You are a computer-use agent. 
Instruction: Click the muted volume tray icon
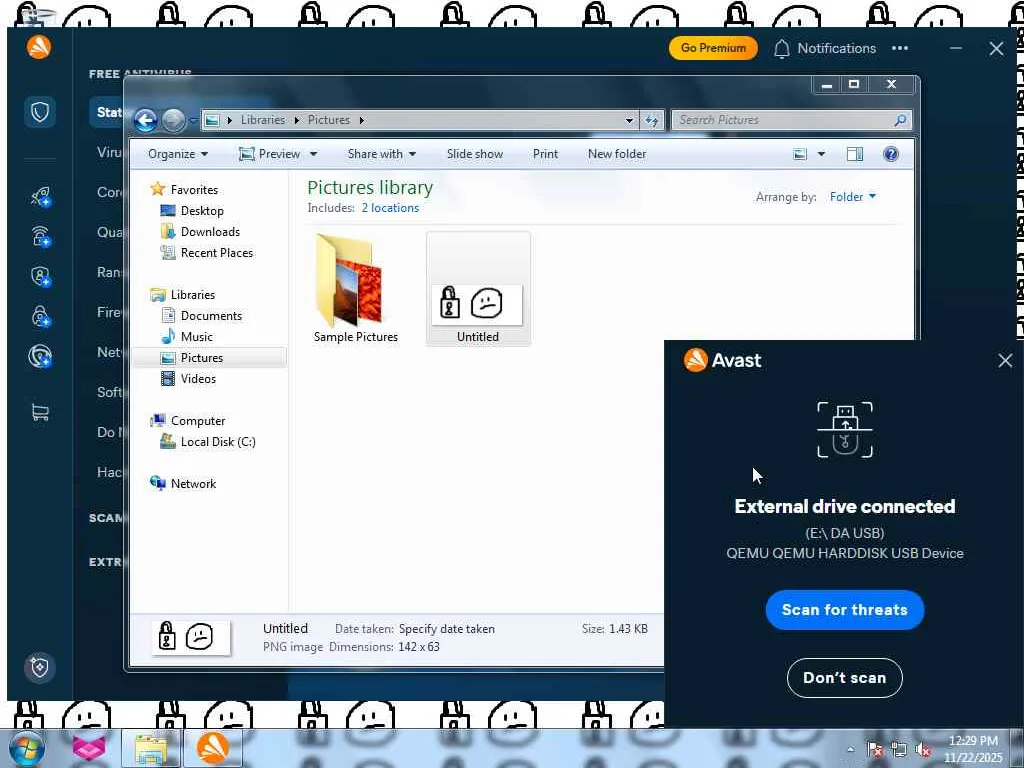point(923,750)
